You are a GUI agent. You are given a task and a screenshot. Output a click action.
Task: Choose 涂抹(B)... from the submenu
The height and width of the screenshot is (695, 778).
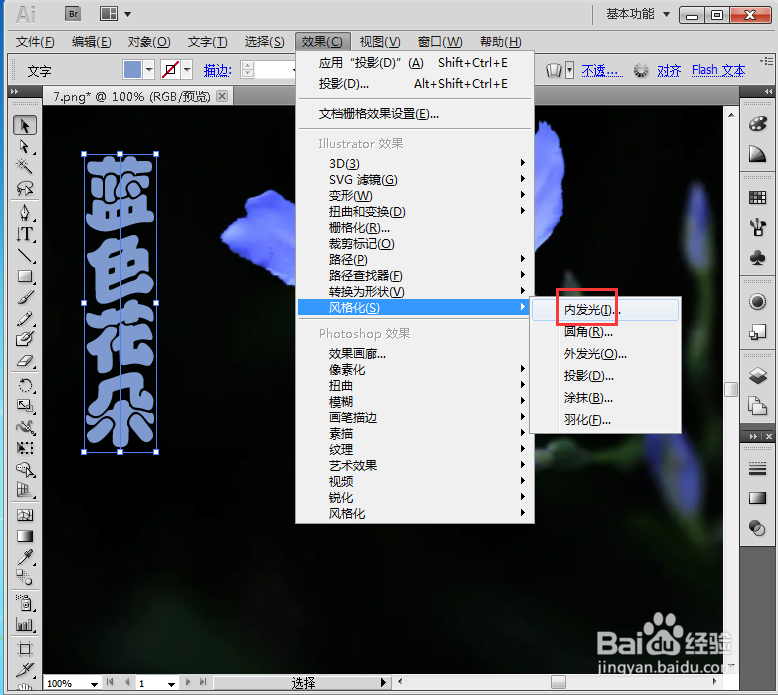pos(605,398)
